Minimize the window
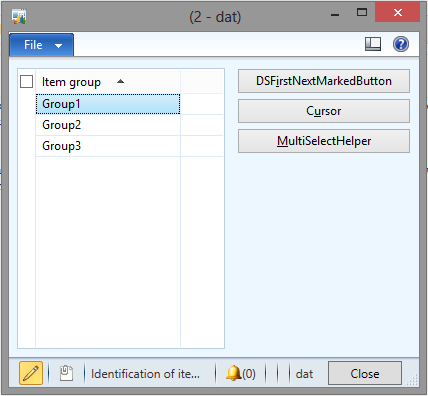 335,14
